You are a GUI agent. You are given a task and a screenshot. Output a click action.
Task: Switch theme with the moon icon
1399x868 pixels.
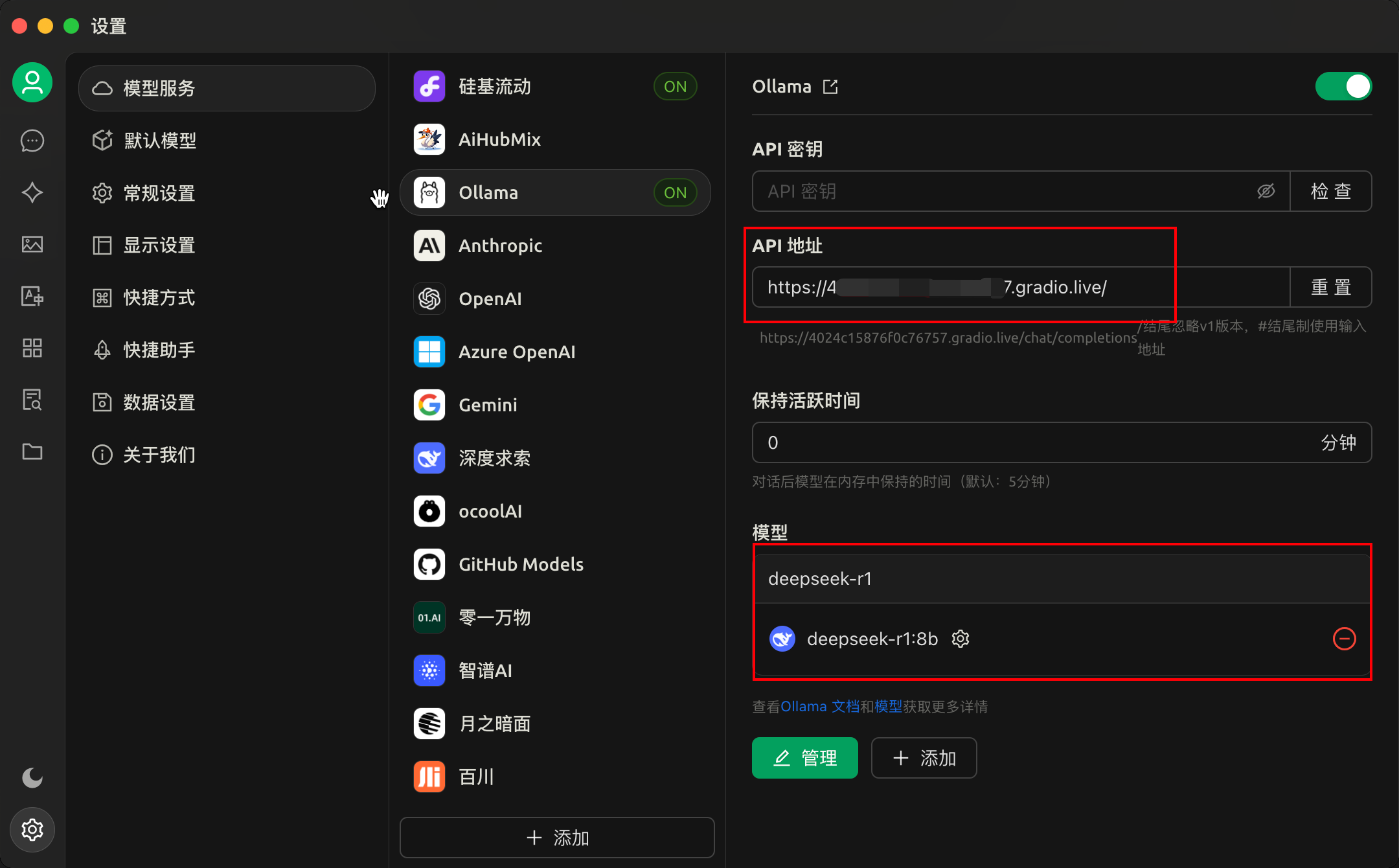pyautogui.click(x=32, y=777)
